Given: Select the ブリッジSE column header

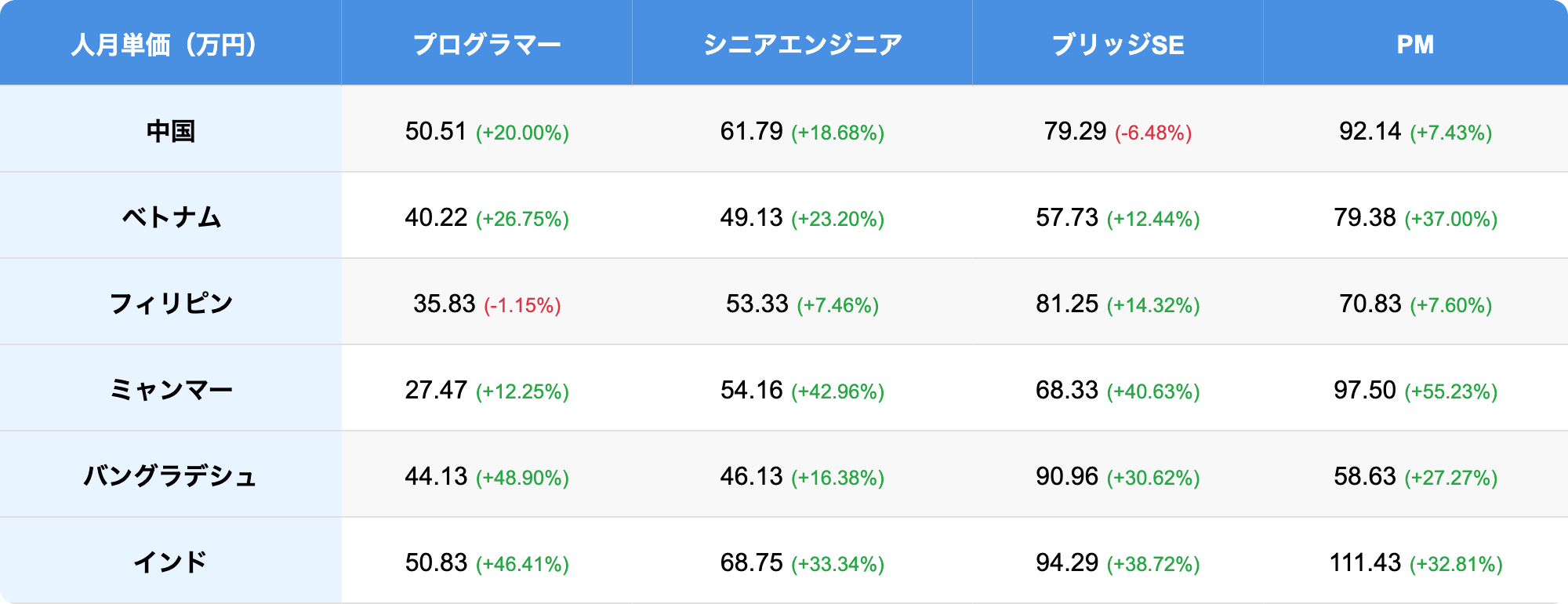Looking at the screenshot, I should click(x=1118, y=43).
